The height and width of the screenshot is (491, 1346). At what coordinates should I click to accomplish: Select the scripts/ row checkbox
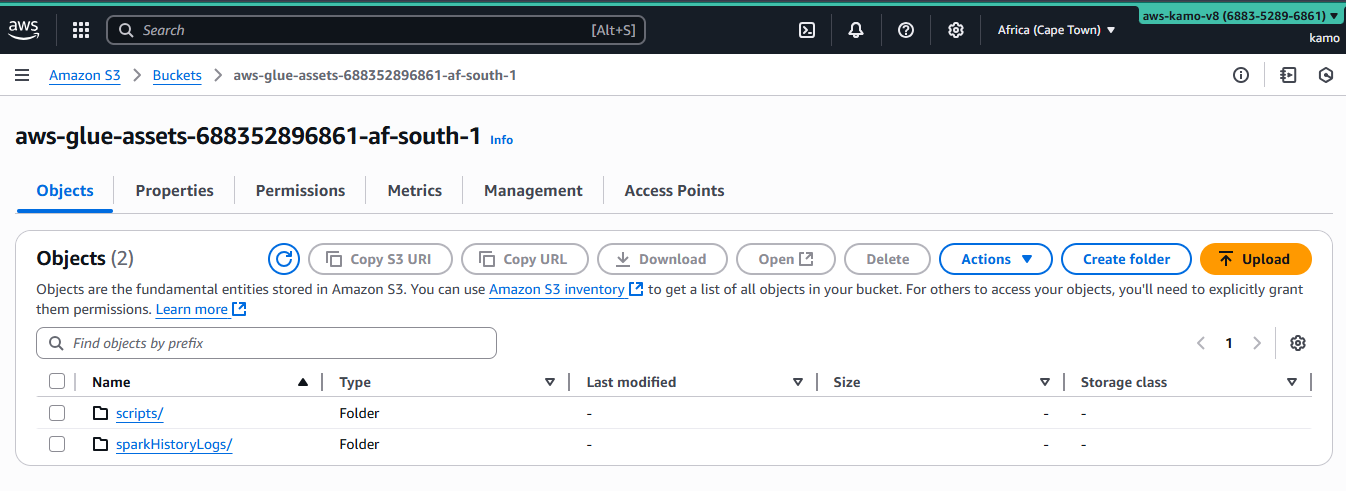[x=57, y=413]
